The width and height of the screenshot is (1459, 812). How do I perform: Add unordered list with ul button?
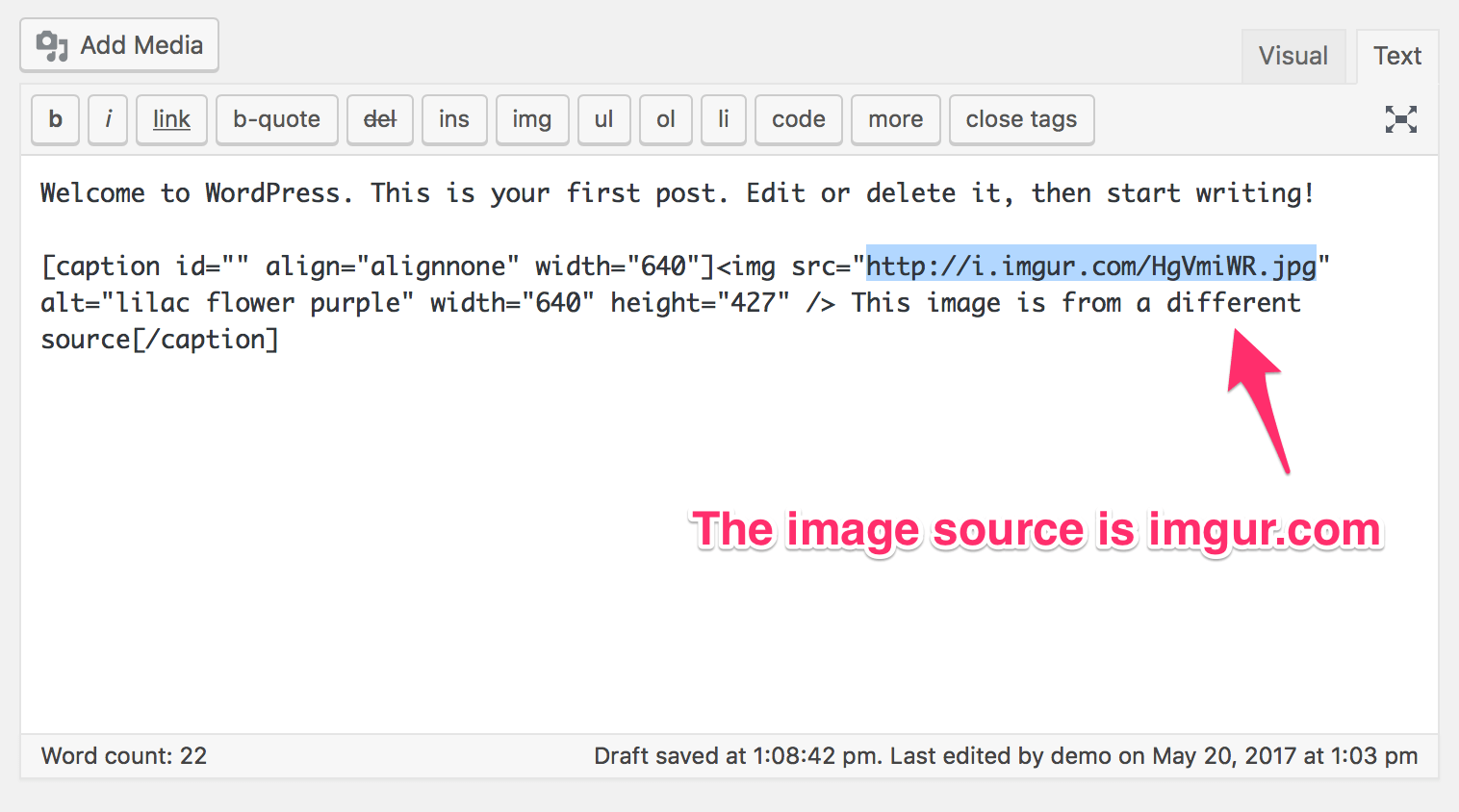[603, 119]
